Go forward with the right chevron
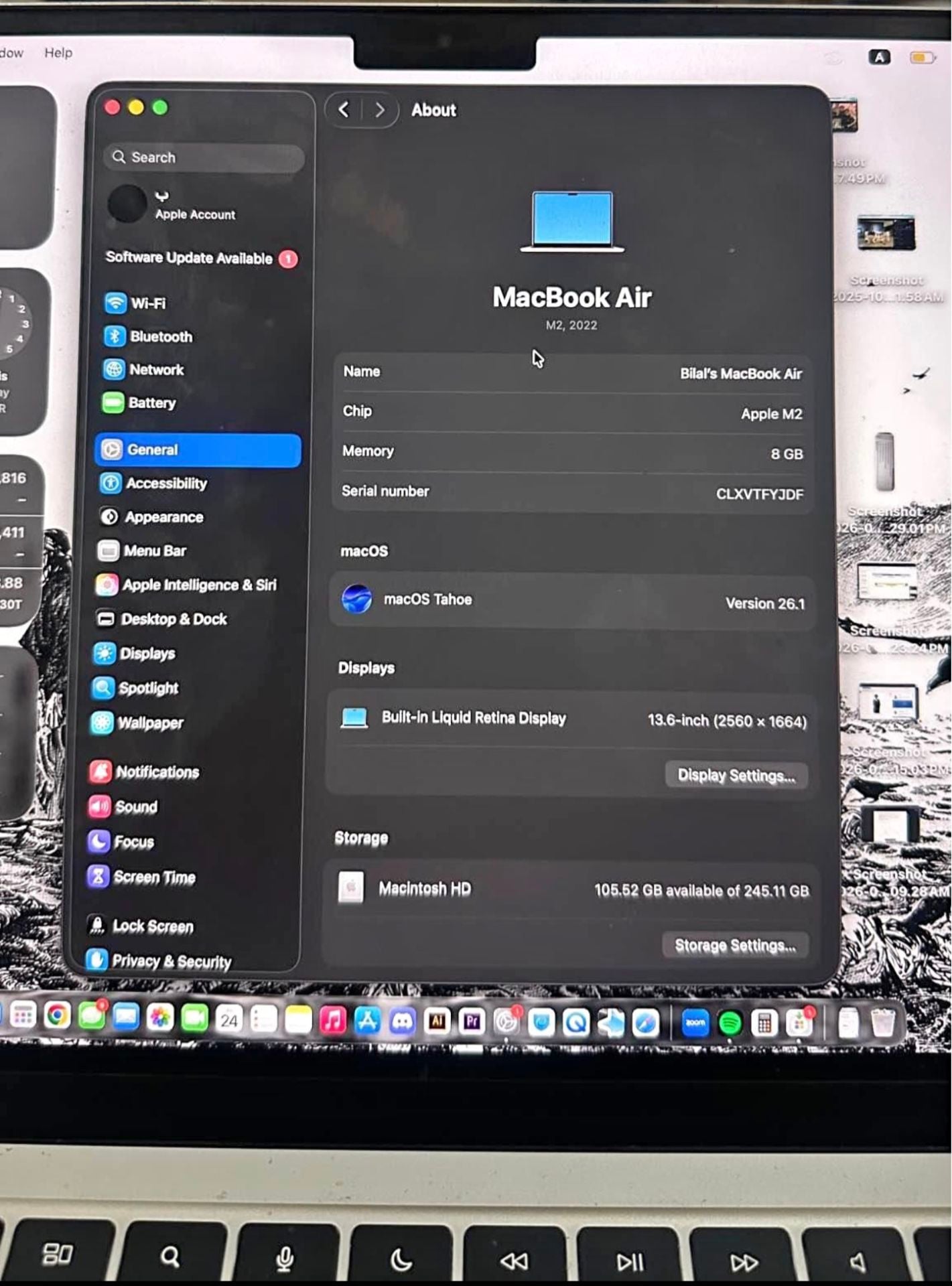The width and height of the screenshot is (952, 1286). [x=379, y=110]
